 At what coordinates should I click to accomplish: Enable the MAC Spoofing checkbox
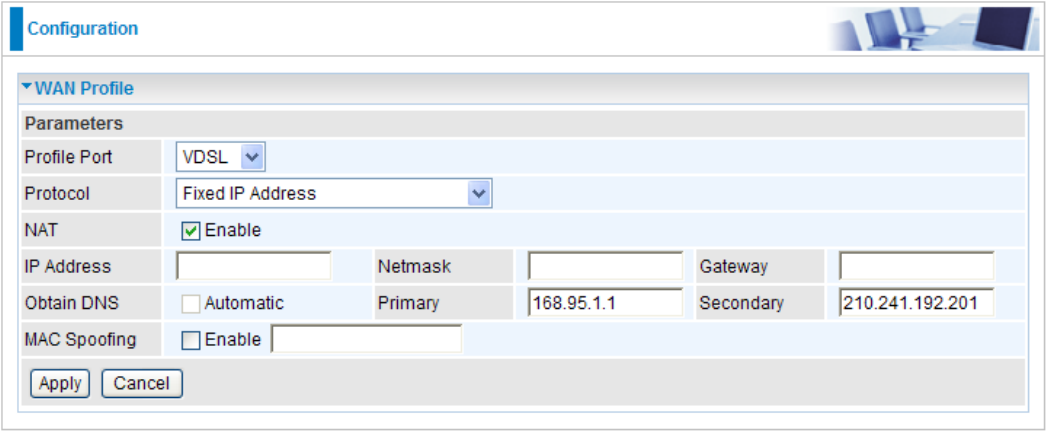point(191,340)
